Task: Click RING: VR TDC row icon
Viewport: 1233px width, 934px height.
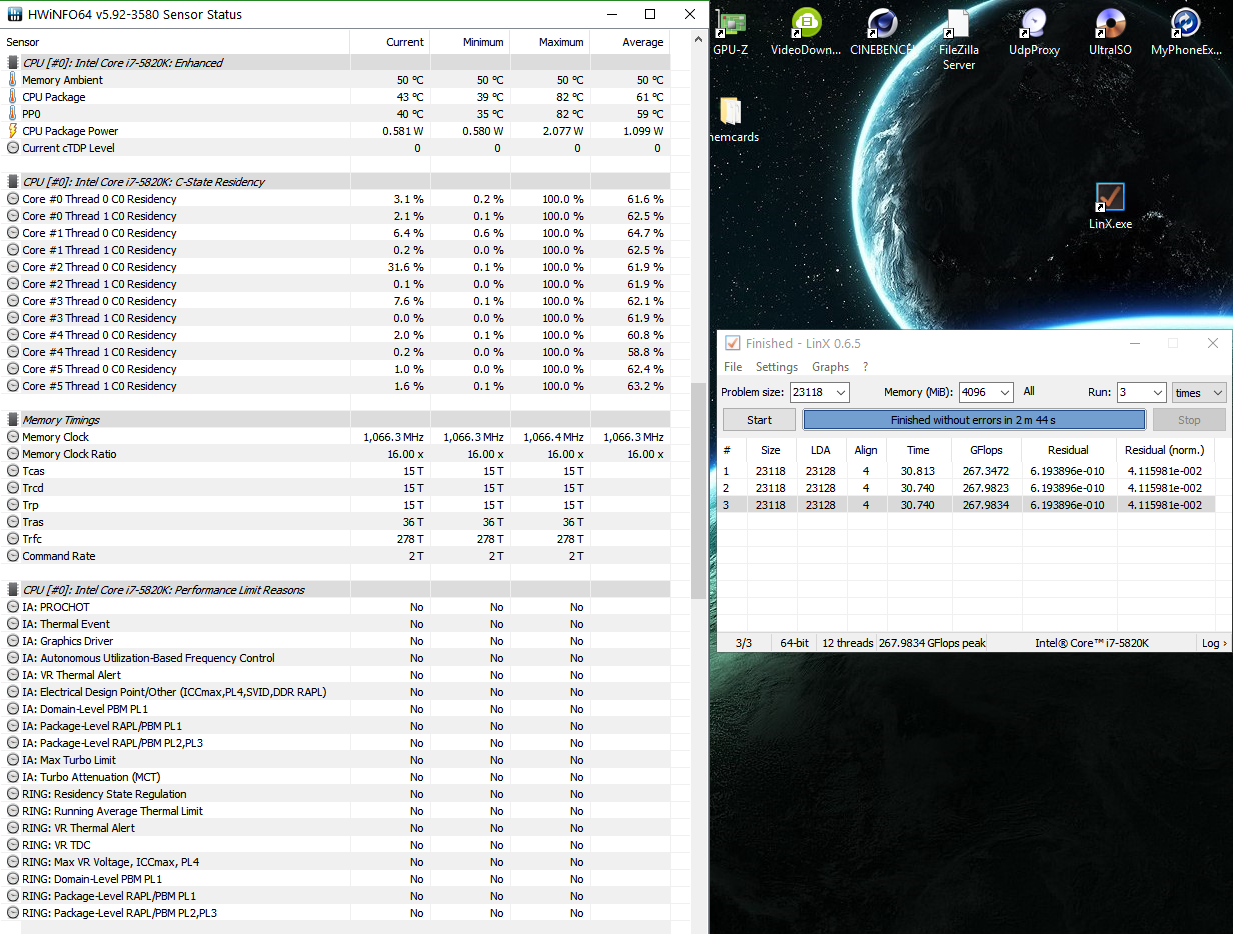Action: pyautogui.click(x=13, y=845)
